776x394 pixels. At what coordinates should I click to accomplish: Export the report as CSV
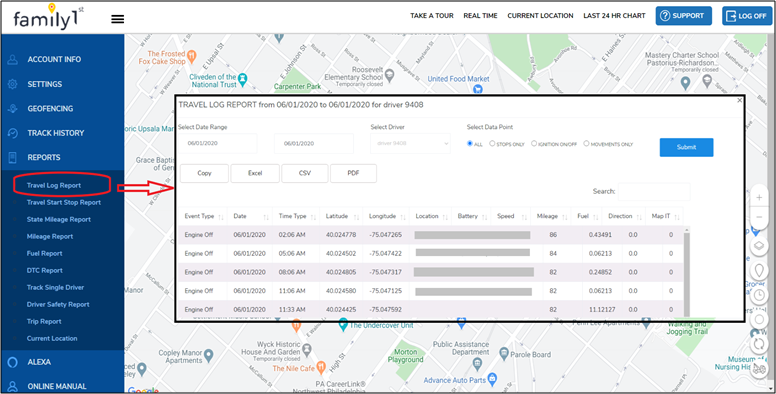pyautogui.click(x=305, y=173)
